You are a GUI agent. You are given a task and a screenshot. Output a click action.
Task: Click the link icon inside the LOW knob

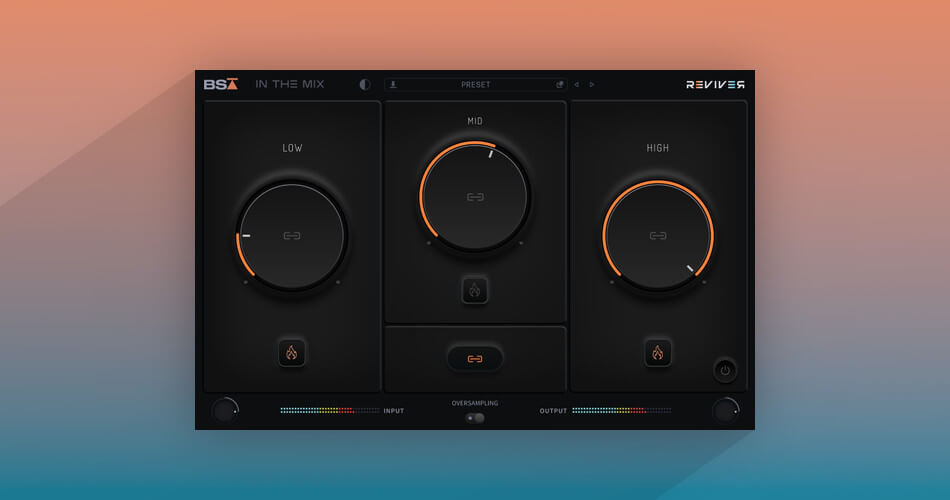pyautogui.click(x=292, y=236)
